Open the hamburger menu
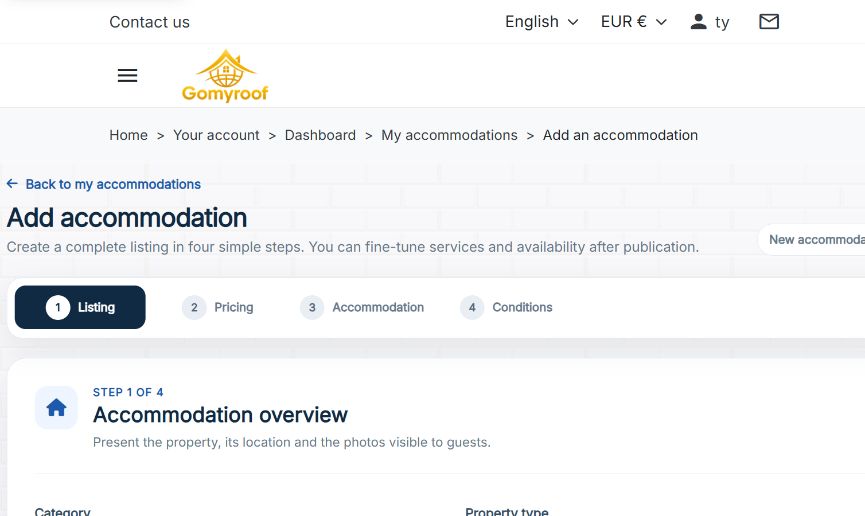The height and width of the screenshot is (516, 865). point(127,76)
